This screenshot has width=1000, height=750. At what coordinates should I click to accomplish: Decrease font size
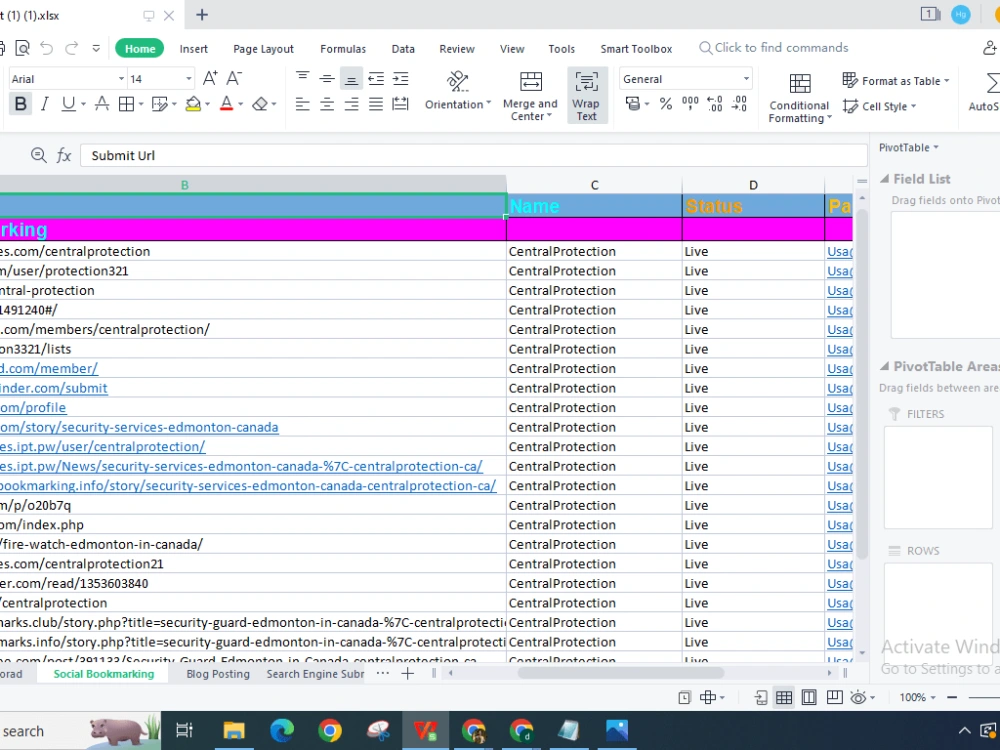(234, 78)
